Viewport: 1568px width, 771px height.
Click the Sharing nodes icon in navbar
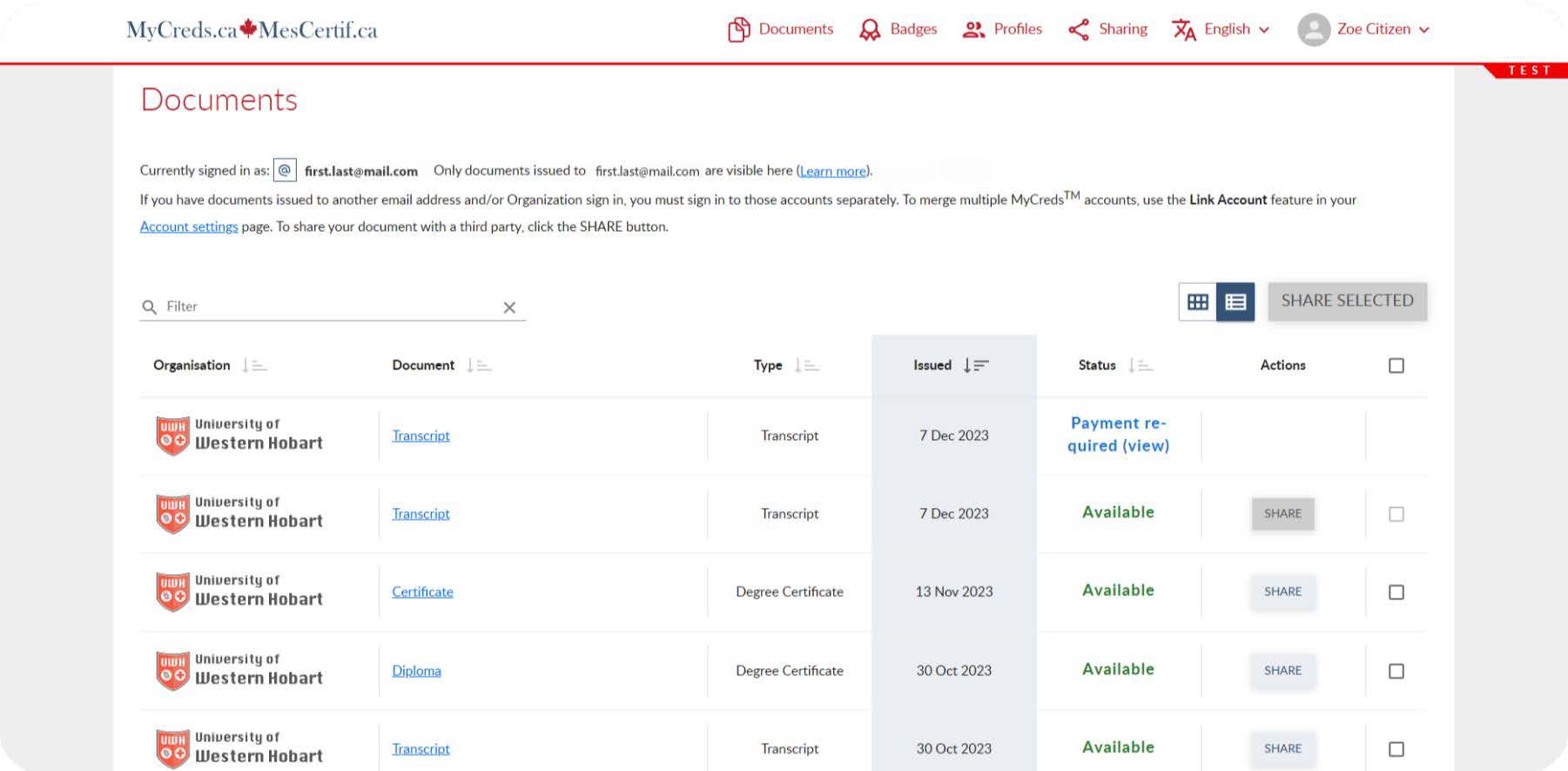(1078, 30)
